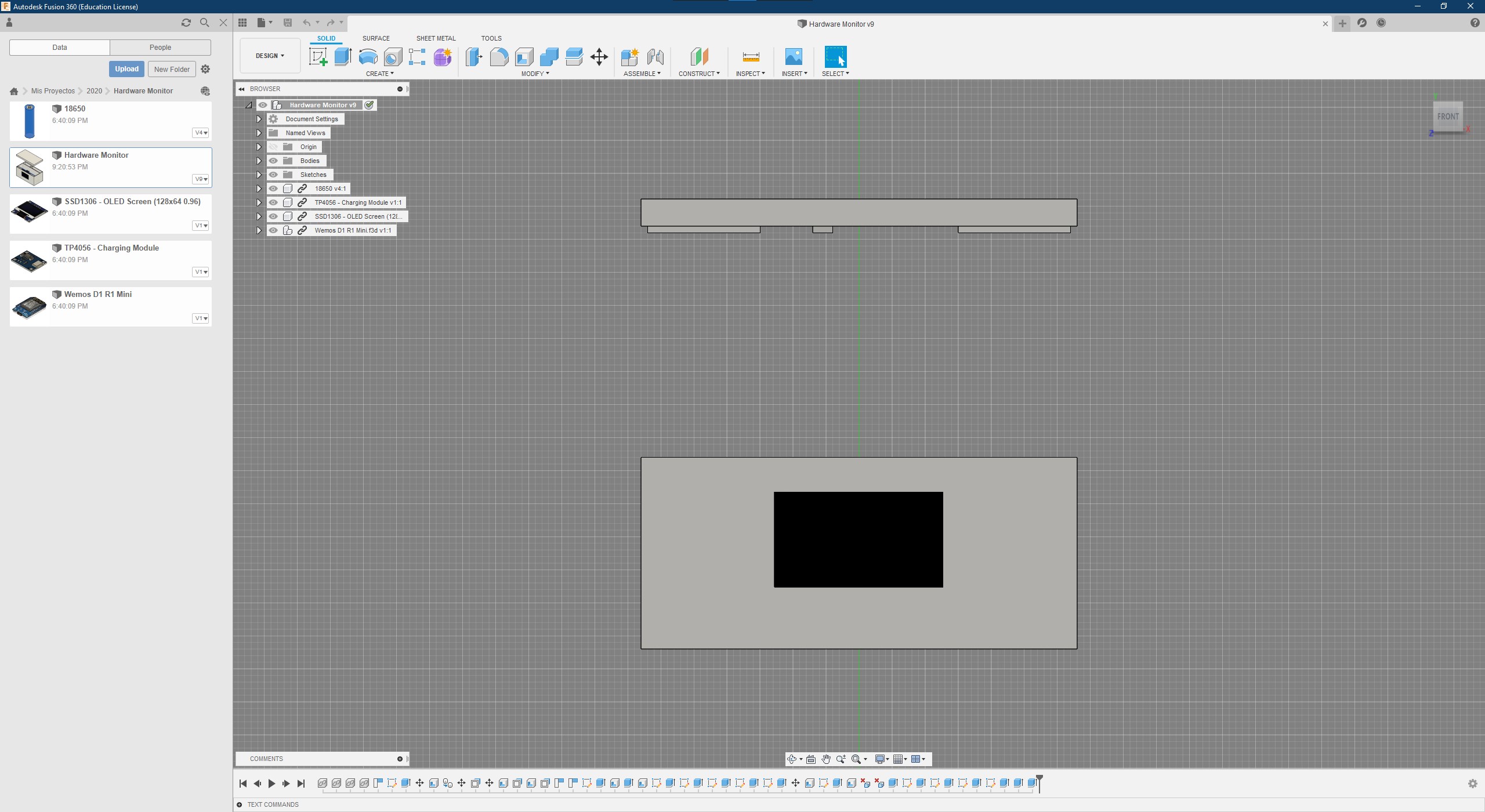Switch to the SURFACE tab
This screenshot has height=812, width=1485.
(376, 38)
